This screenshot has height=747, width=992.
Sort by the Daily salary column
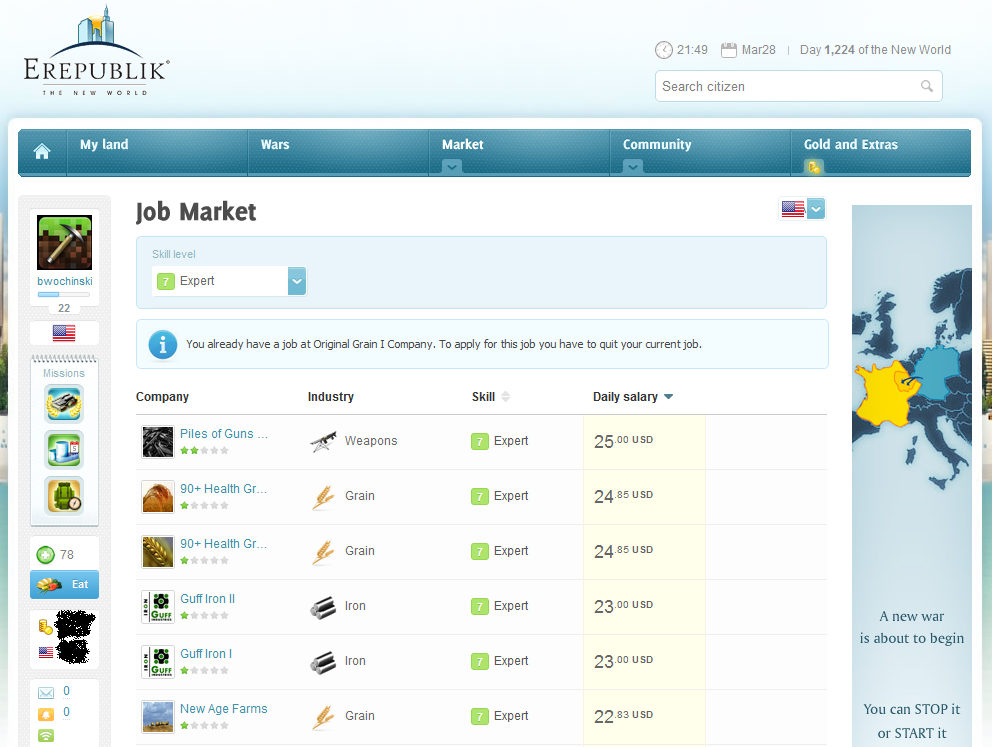coord(633,397)
